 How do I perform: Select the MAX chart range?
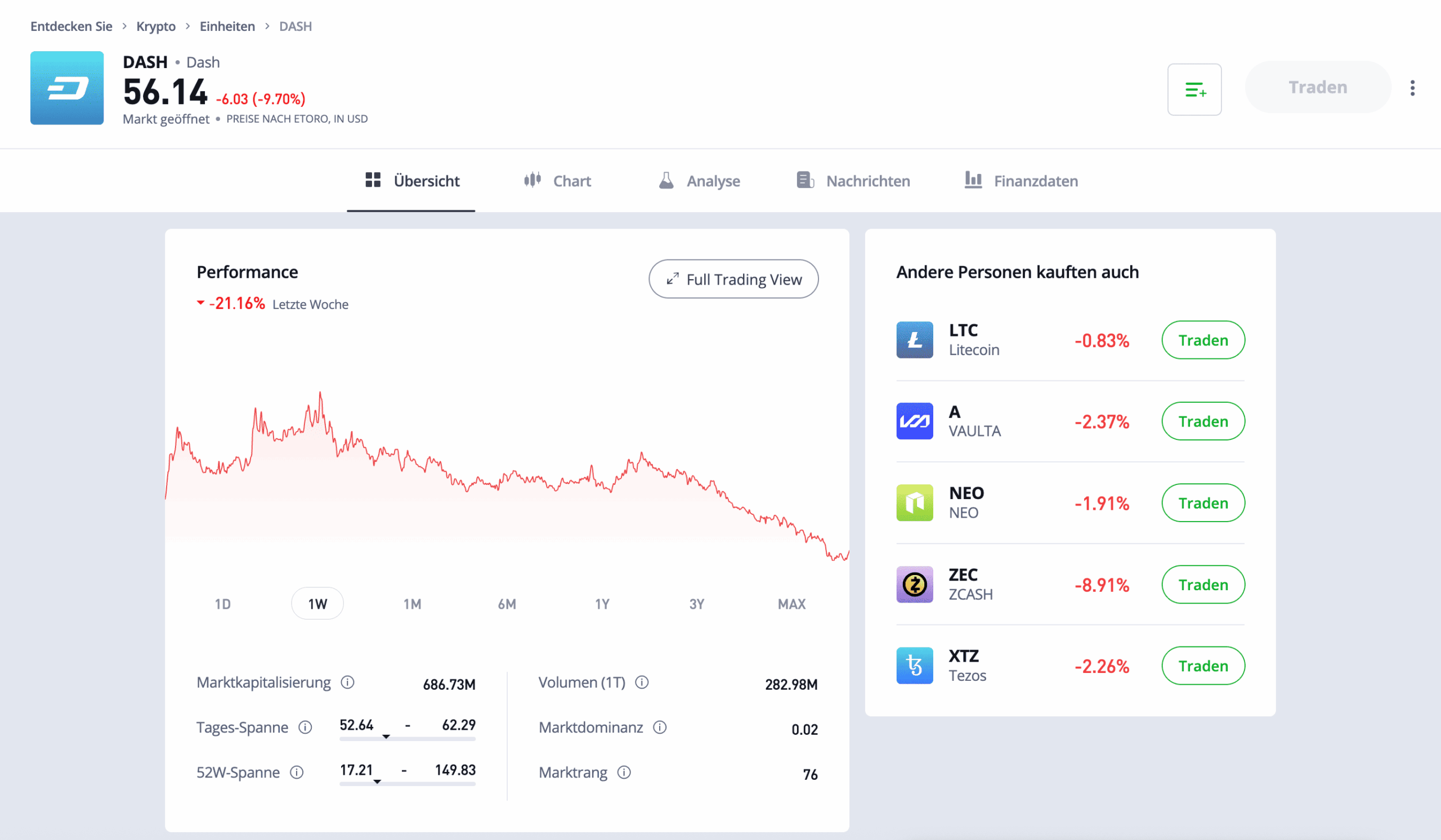coord(791,604)
